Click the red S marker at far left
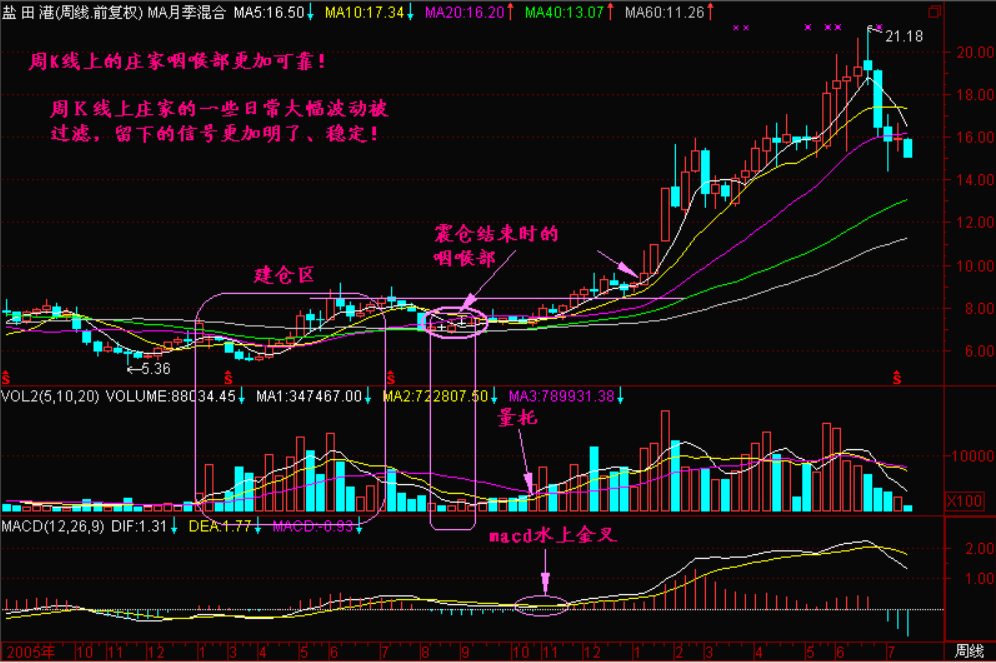The image size is (996, 663). [6, 377]
